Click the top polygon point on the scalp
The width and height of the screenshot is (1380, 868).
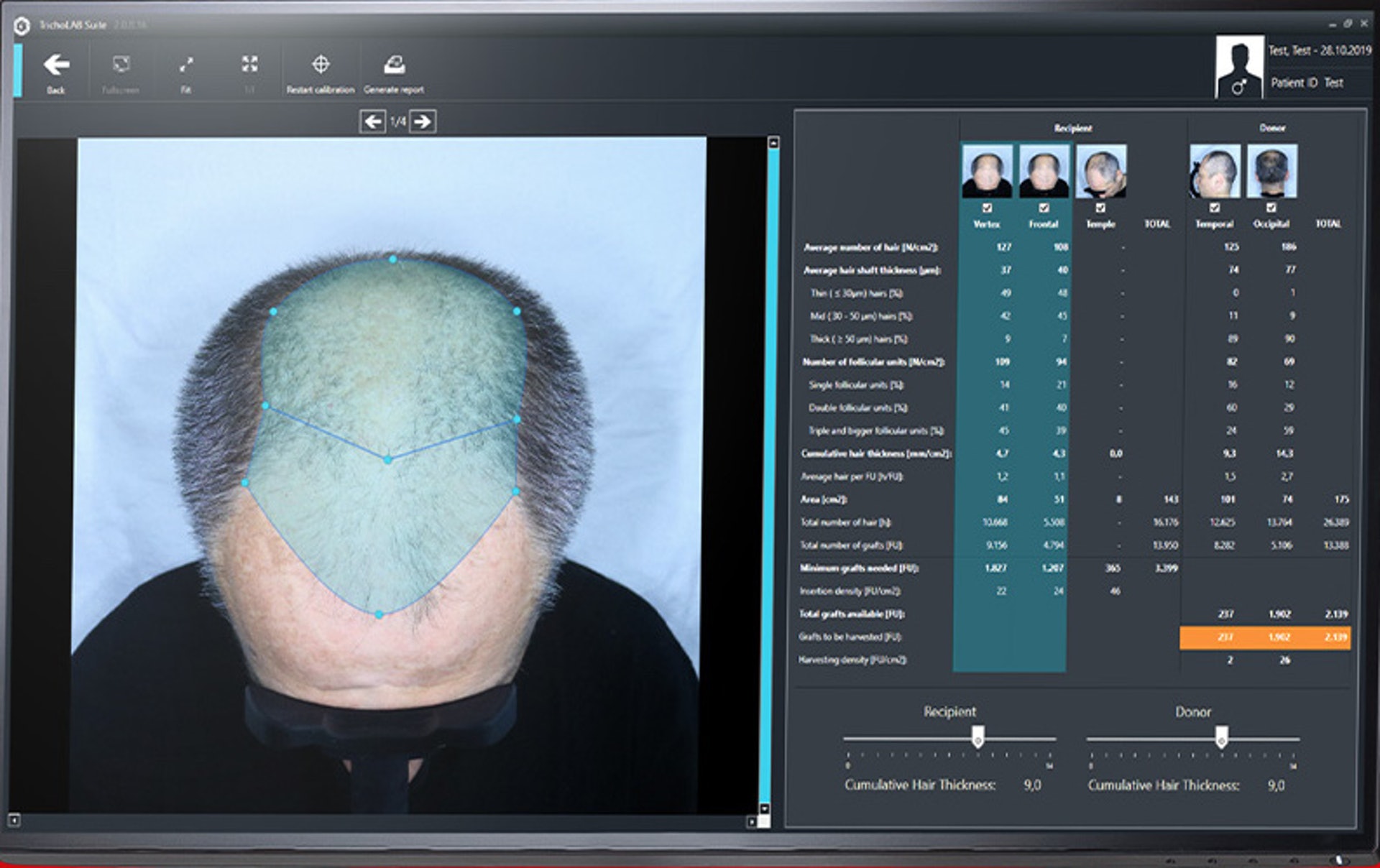(392, 259)
